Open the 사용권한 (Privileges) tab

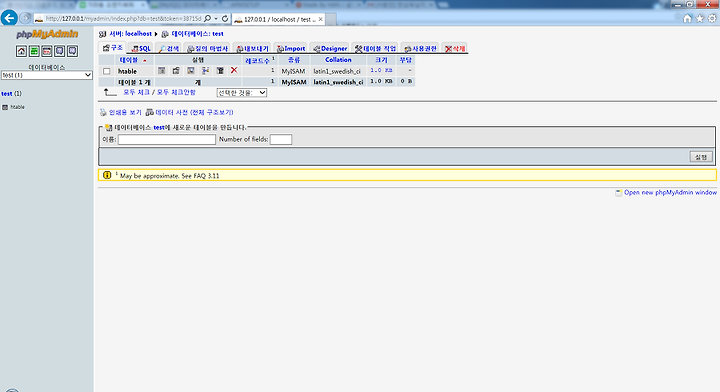[x=420, y=48]
